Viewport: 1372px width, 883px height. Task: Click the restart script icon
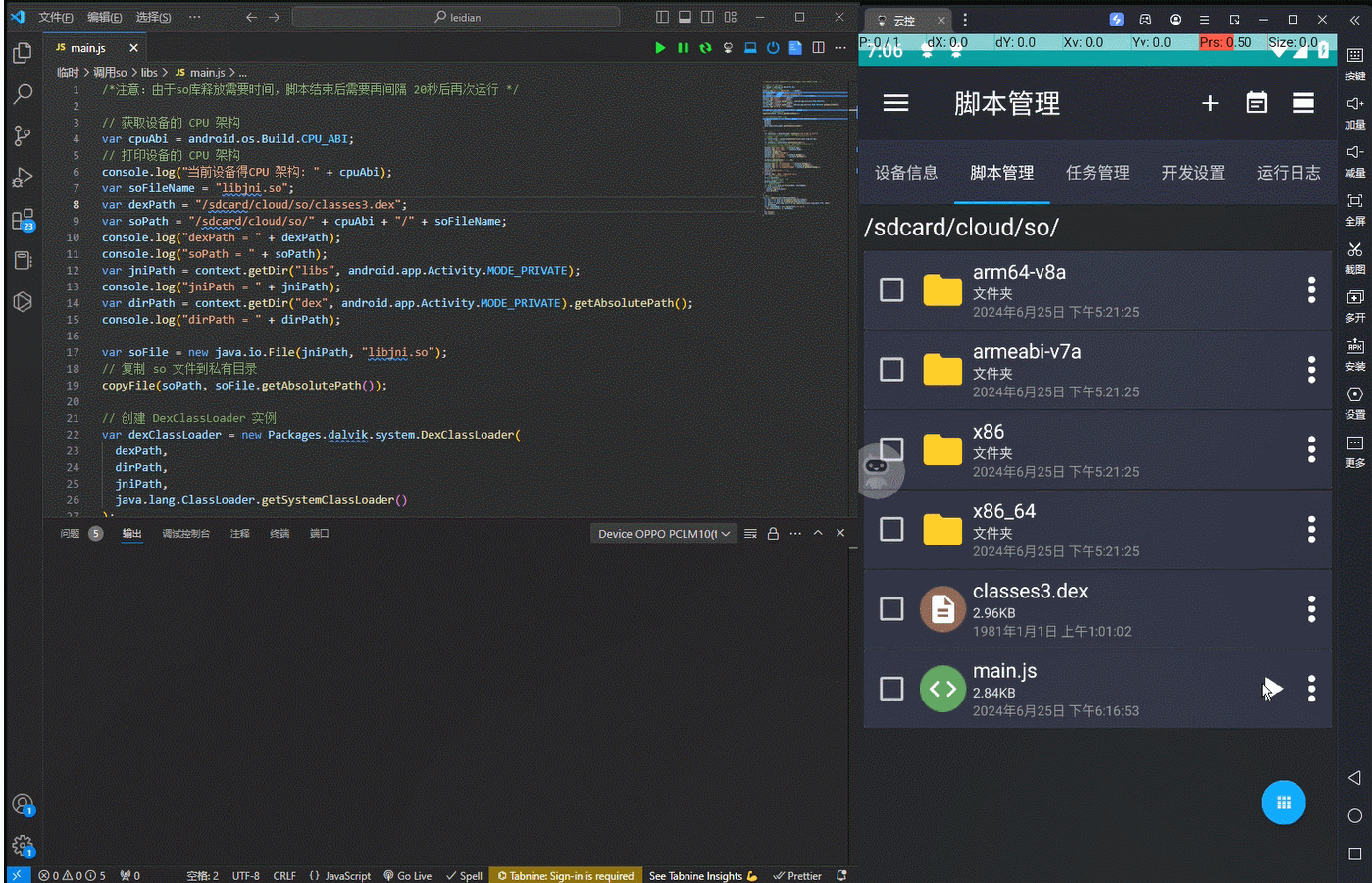coord(704,46)
